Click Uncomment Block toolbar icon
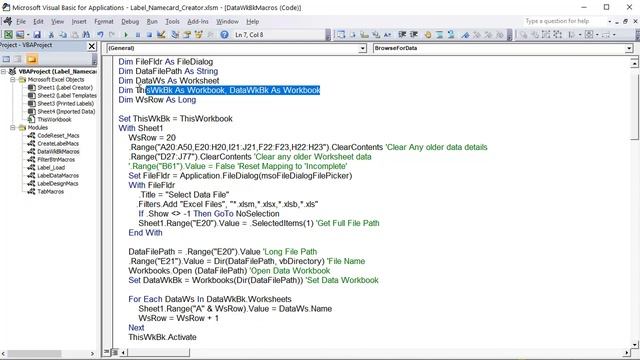 pyautogui.click(x=451, y=35)
